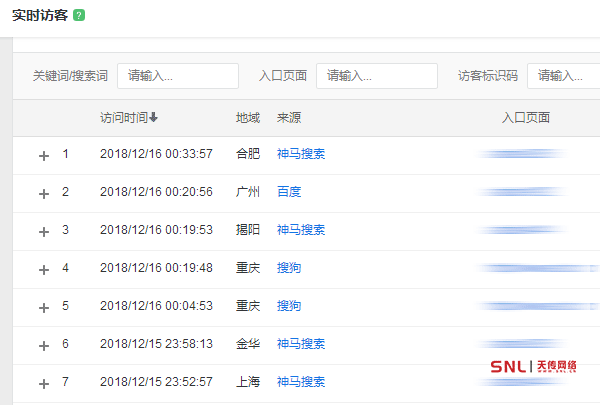The image size is (600, 405).
Task: Open 神马搜索 link for 揭阳 visitor
Action: [301, 230]
